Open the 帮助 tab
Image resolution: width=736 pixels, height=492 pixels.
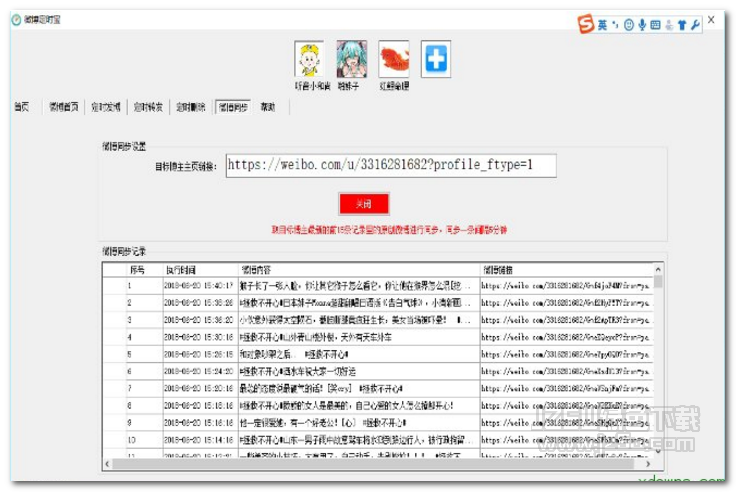click(268, 107)
